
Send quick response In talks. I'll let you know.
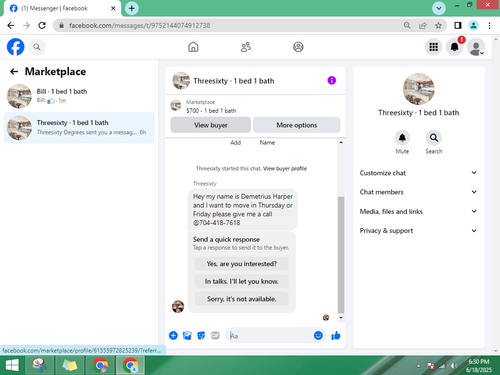[x=242, y=281]
